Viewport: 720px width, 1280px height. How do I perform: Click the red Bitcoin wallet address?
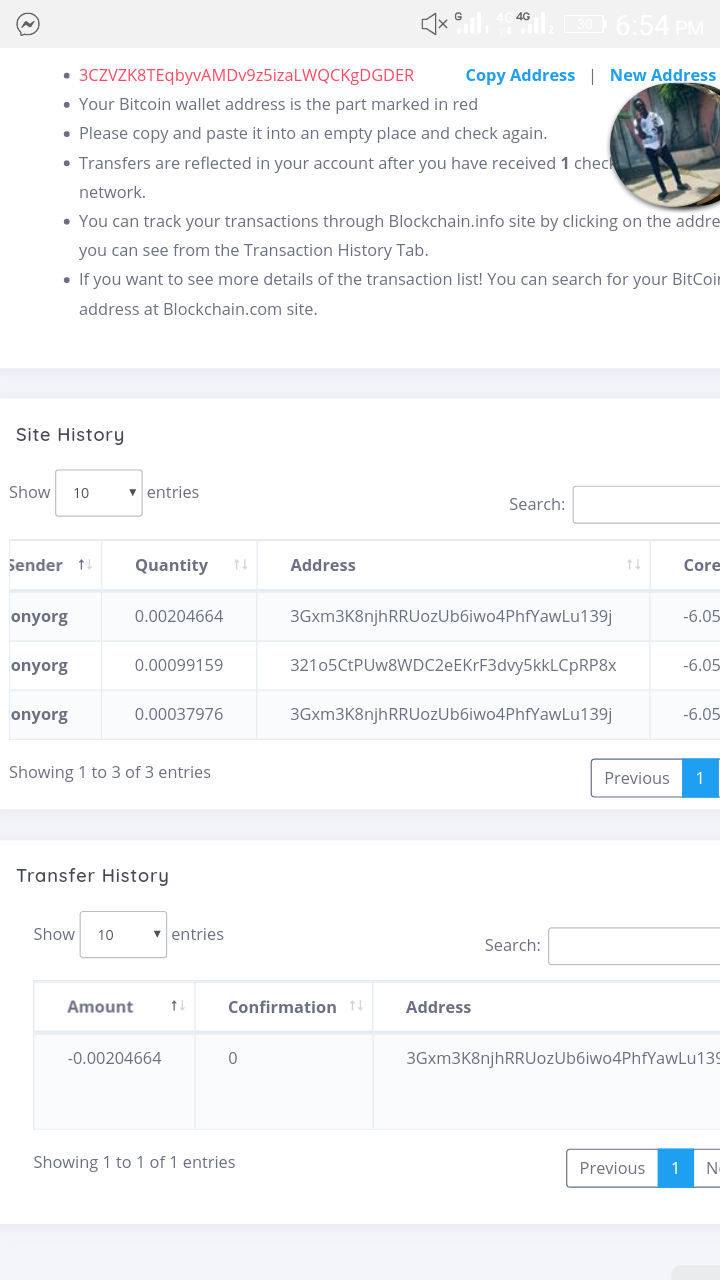(246, 75)
